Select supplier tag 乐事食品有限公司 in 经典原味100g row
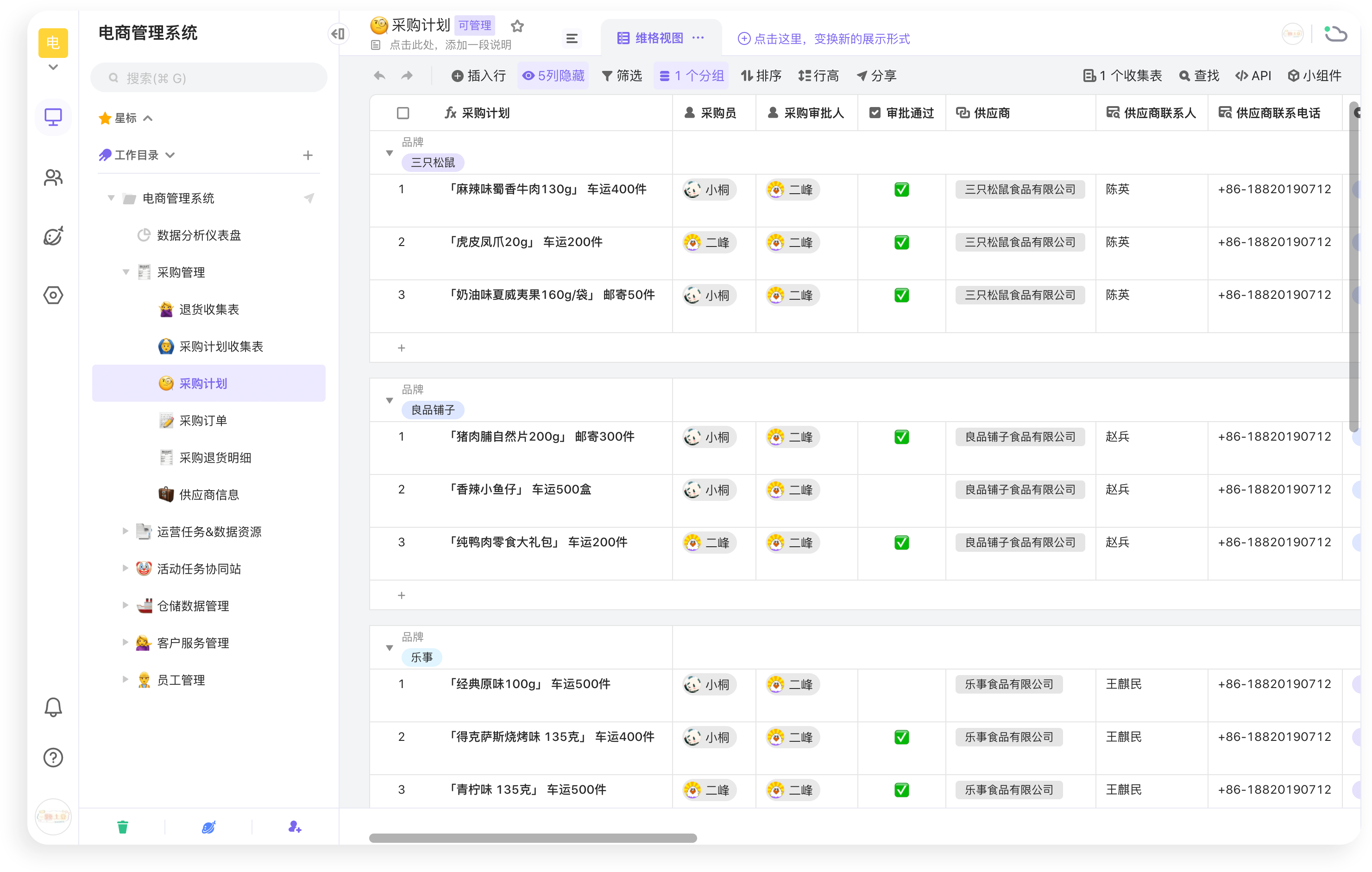The image size is (1372, 872). pos(1008,684)
